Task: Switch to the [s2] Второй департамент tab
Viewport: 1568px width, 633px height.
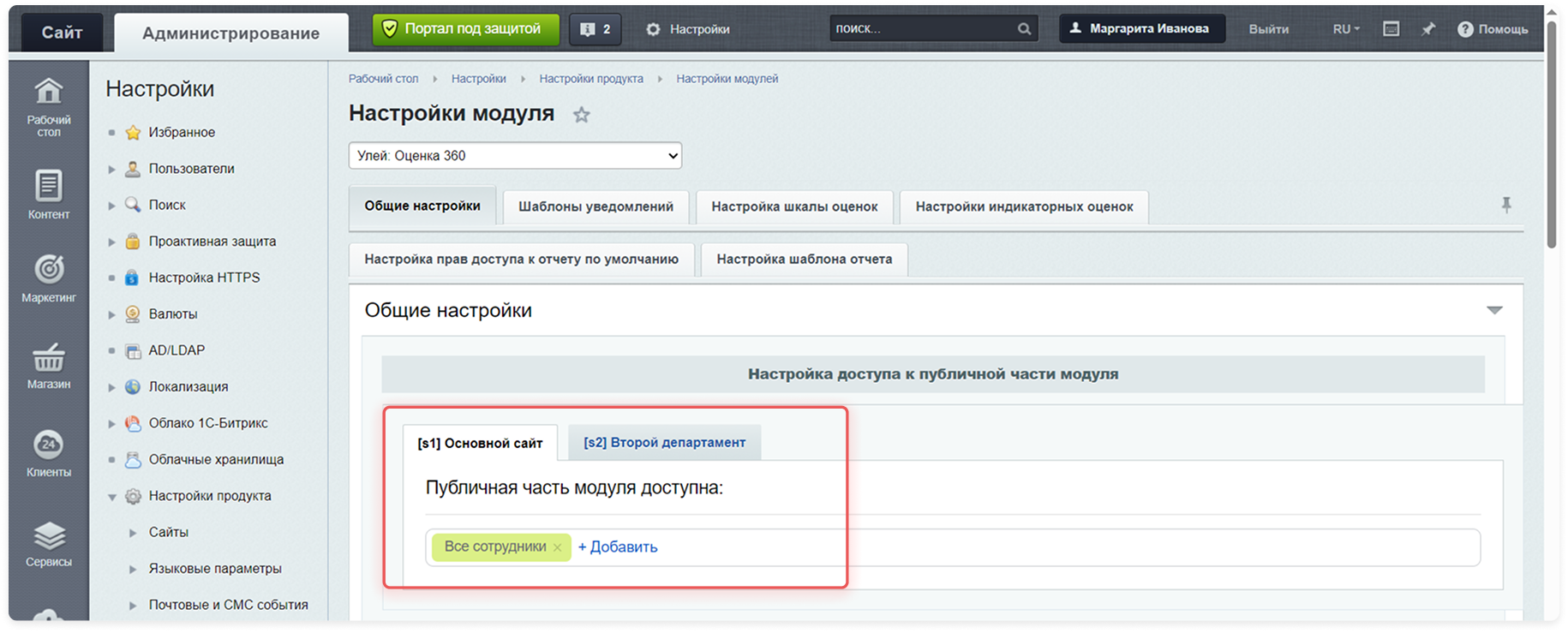Action: [x=664, y=443]
